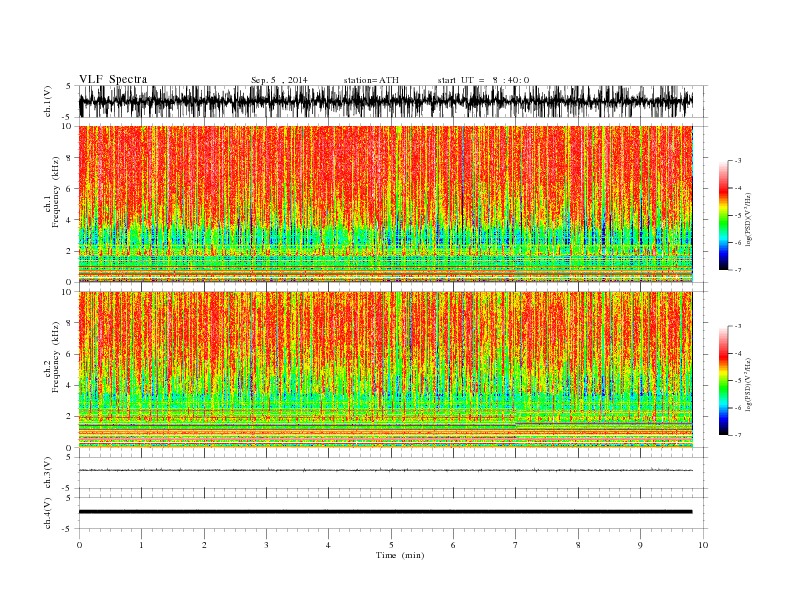Click time axis tick label "9"
This screenshot has height=612, width=792.
[x=640, y=545]
